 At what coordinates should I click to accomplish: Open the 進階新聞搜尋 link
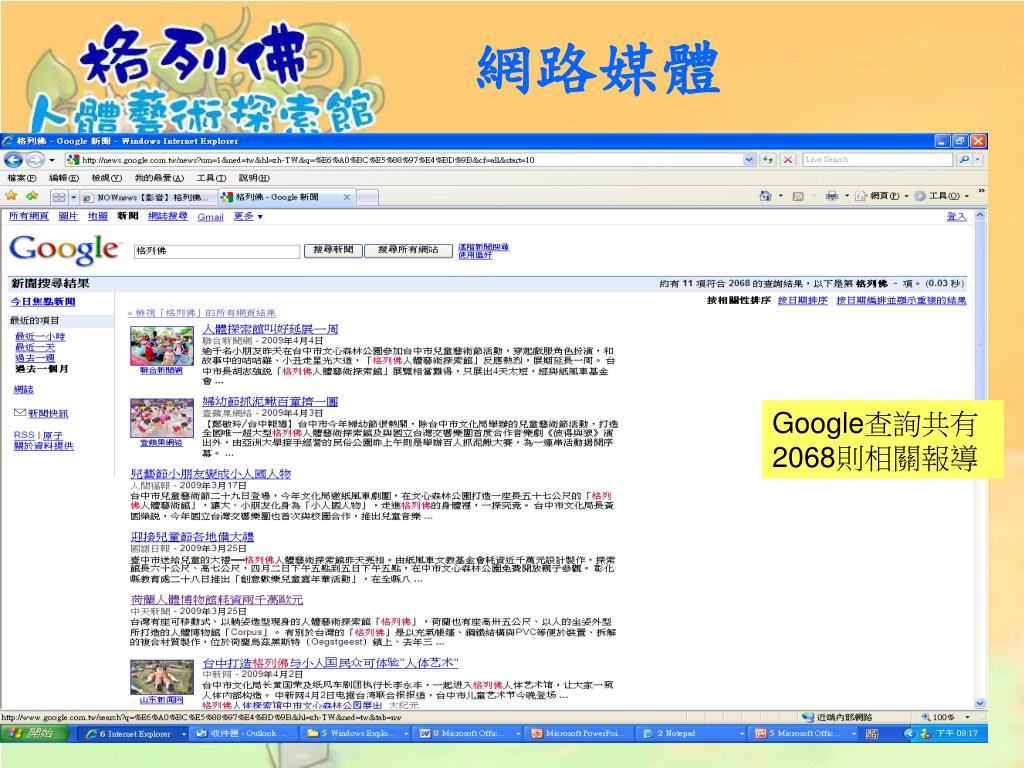pos(483,247)
